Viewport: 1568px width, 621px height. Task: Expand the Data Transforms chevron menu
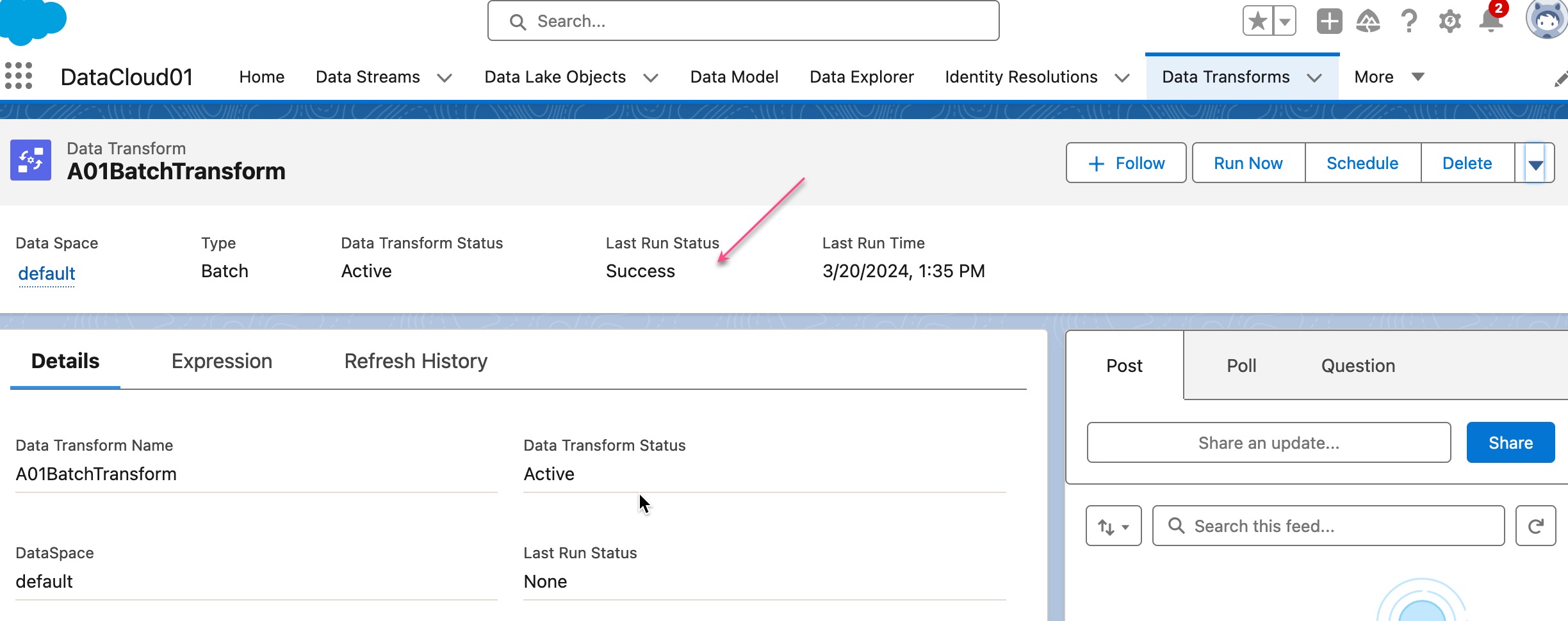pos(1314,78)
